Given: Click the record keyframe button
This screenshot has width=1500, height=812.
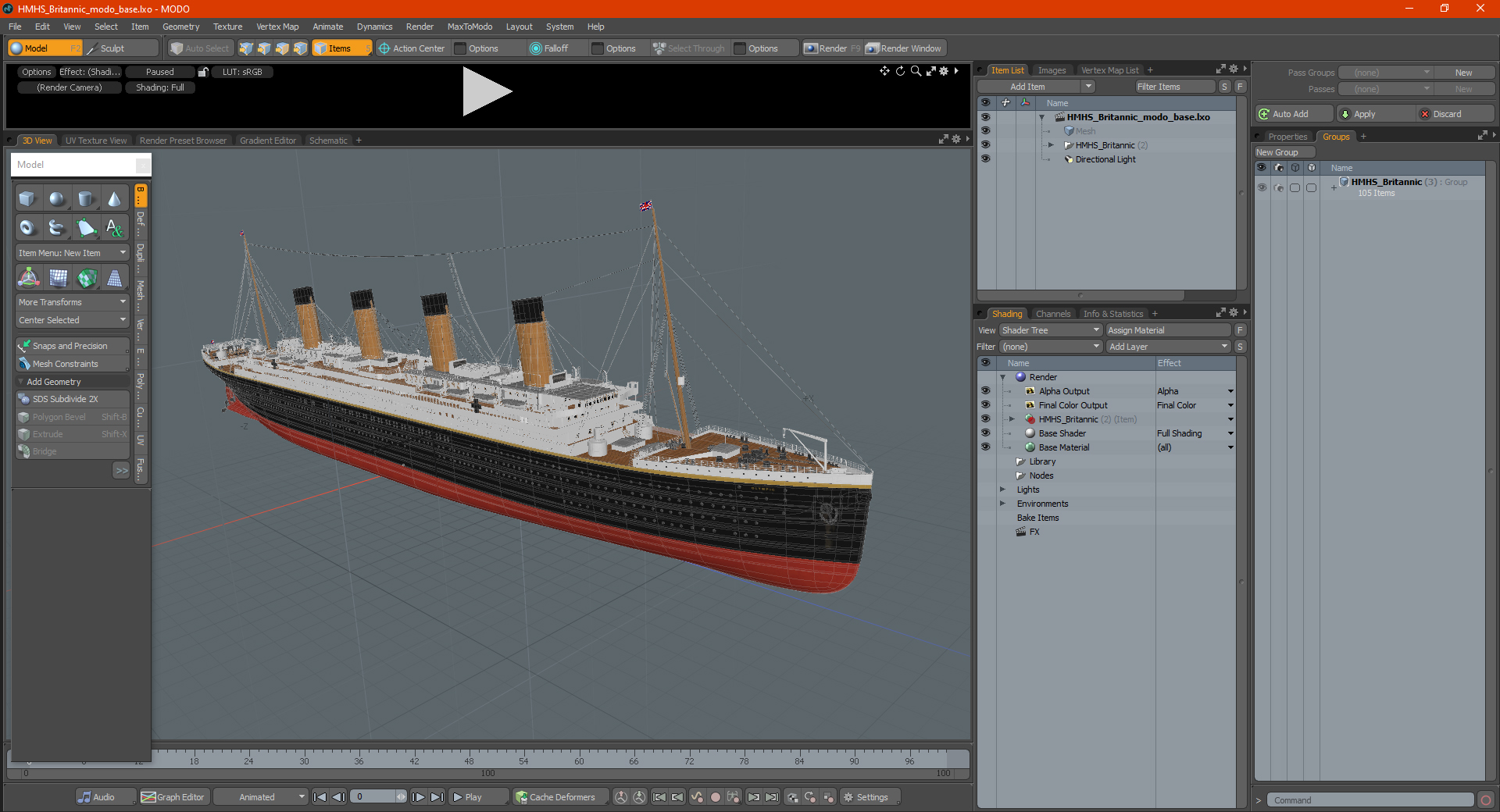Looking at the screenshot, I should (715, 797).
